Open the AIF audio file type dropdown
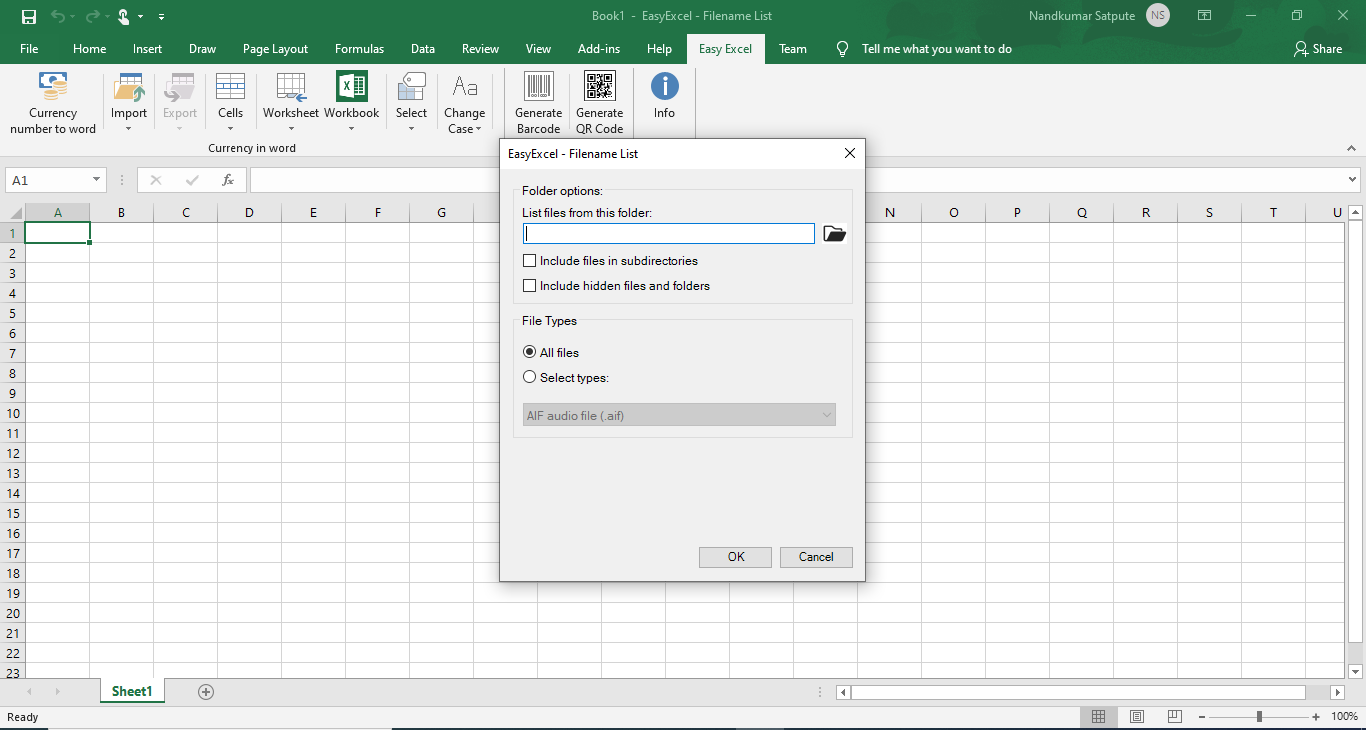This screenshot has height=730, width=1366. pyautogui.click(x=680, y=415)
